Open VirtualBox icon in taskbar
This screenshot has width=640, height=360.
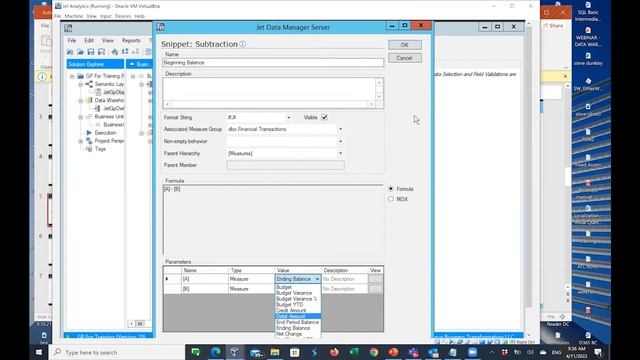(x=235, y=352)
